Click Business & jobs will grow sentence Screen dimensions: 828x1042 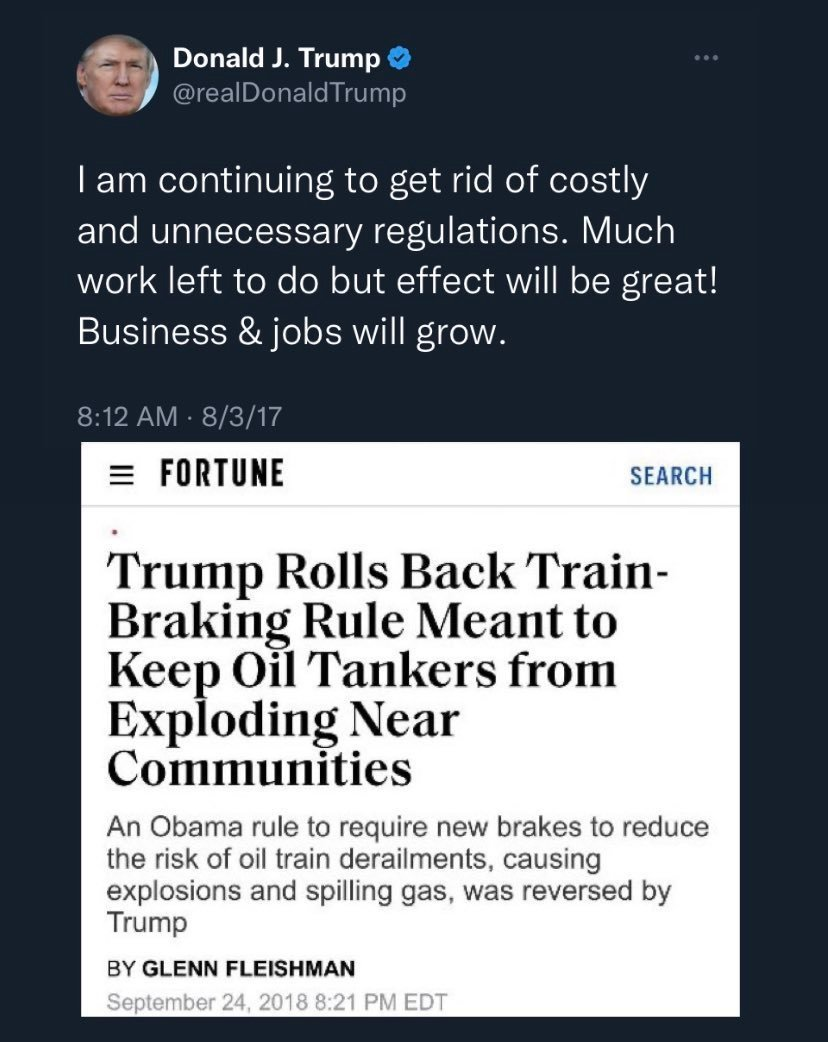[292, 332]
